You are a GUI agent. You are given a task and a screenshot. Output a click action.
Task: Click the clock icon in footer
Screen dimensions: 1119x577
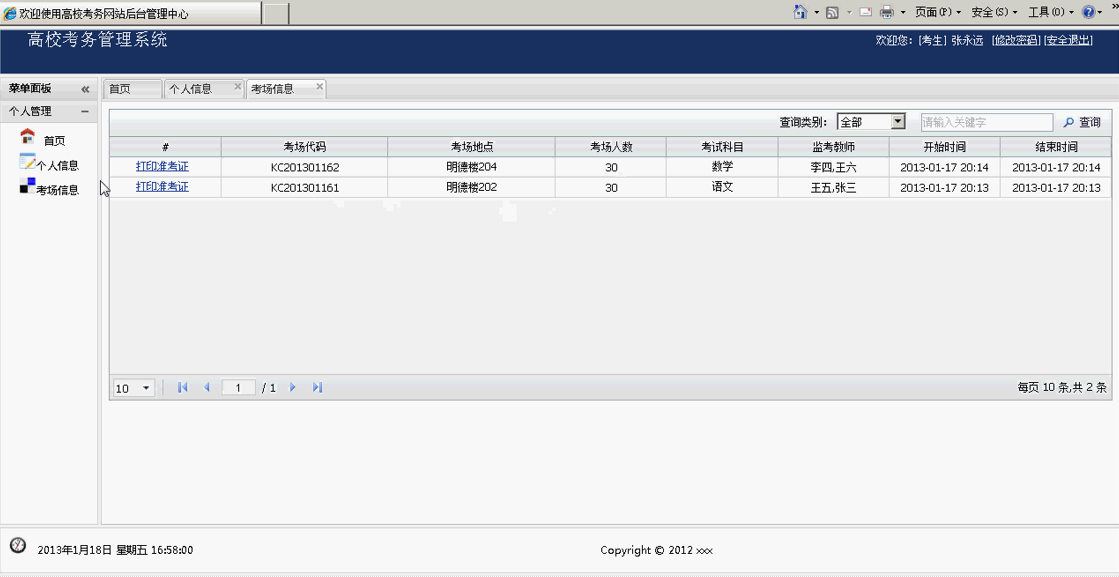18,546
